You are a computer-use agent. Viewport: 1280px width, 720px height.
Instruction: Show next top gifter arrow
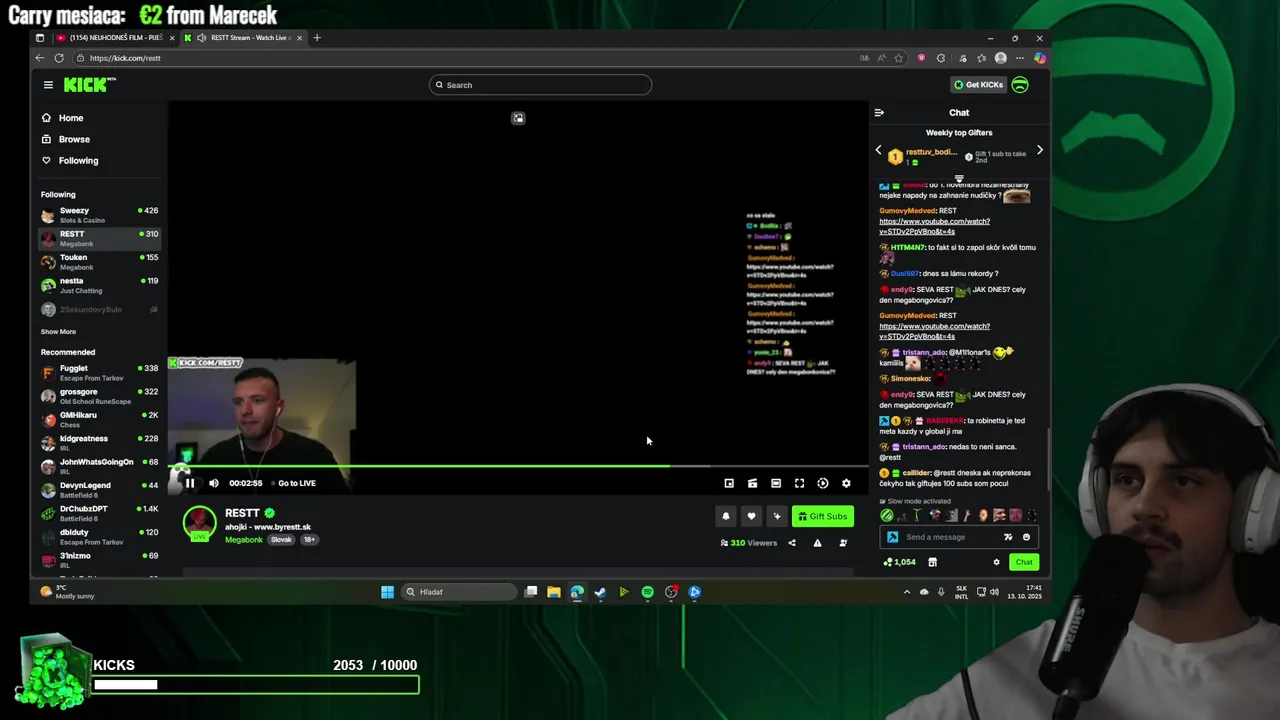pos(1040,151)
